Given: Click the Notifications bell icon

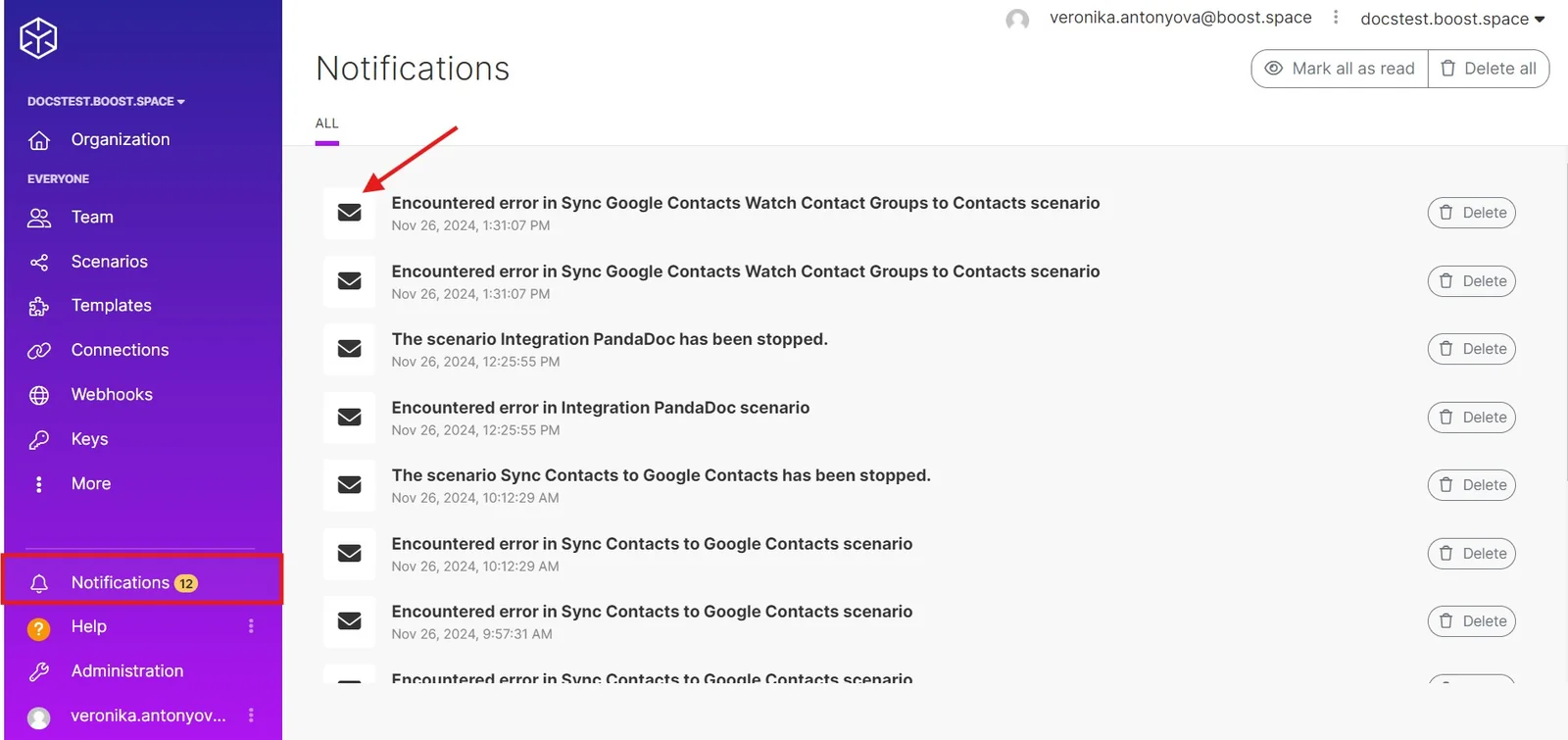Looking at the screenshot, I should coord(39,583).
